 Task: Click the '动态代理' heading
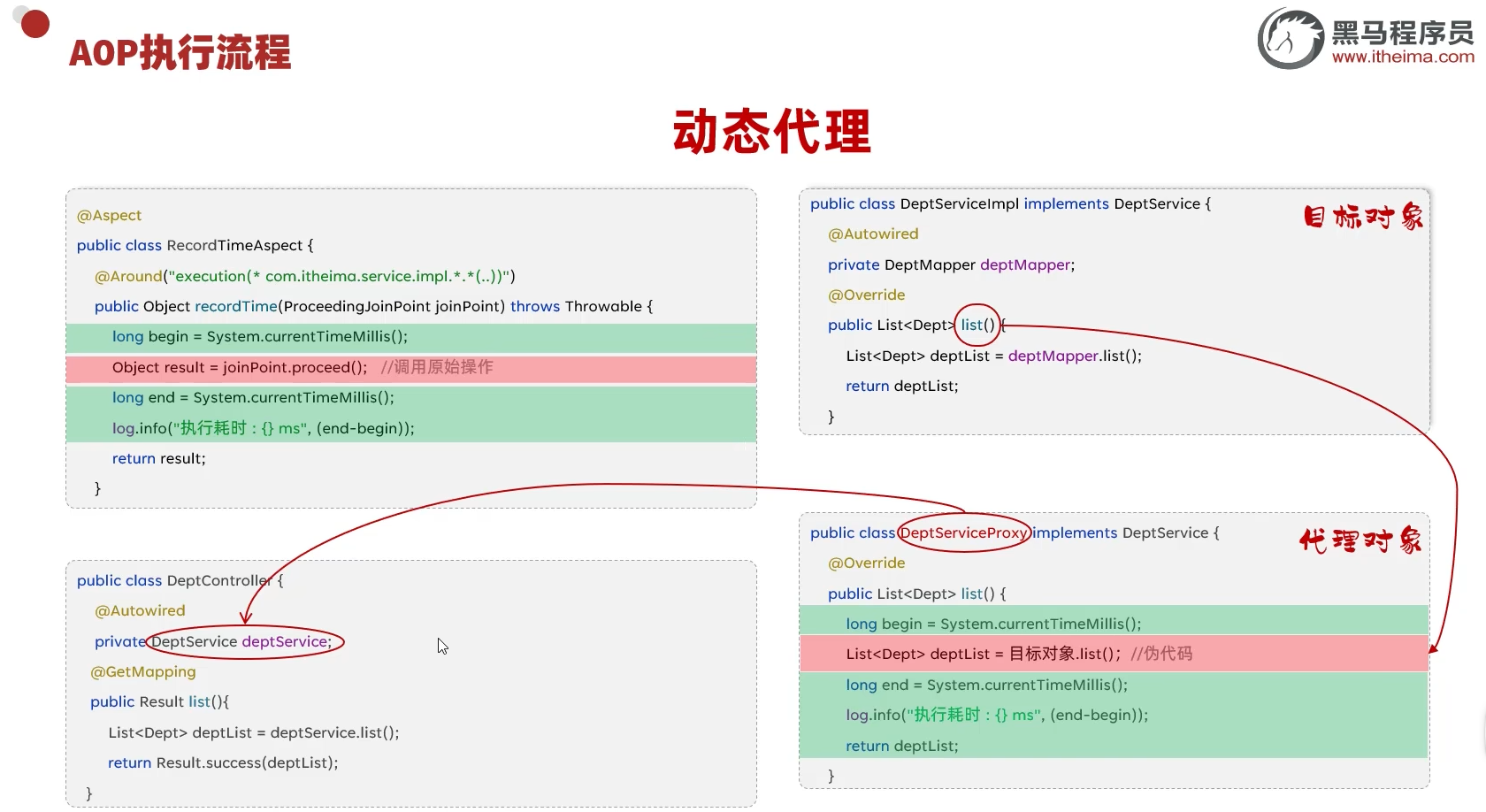coord(772,131)
